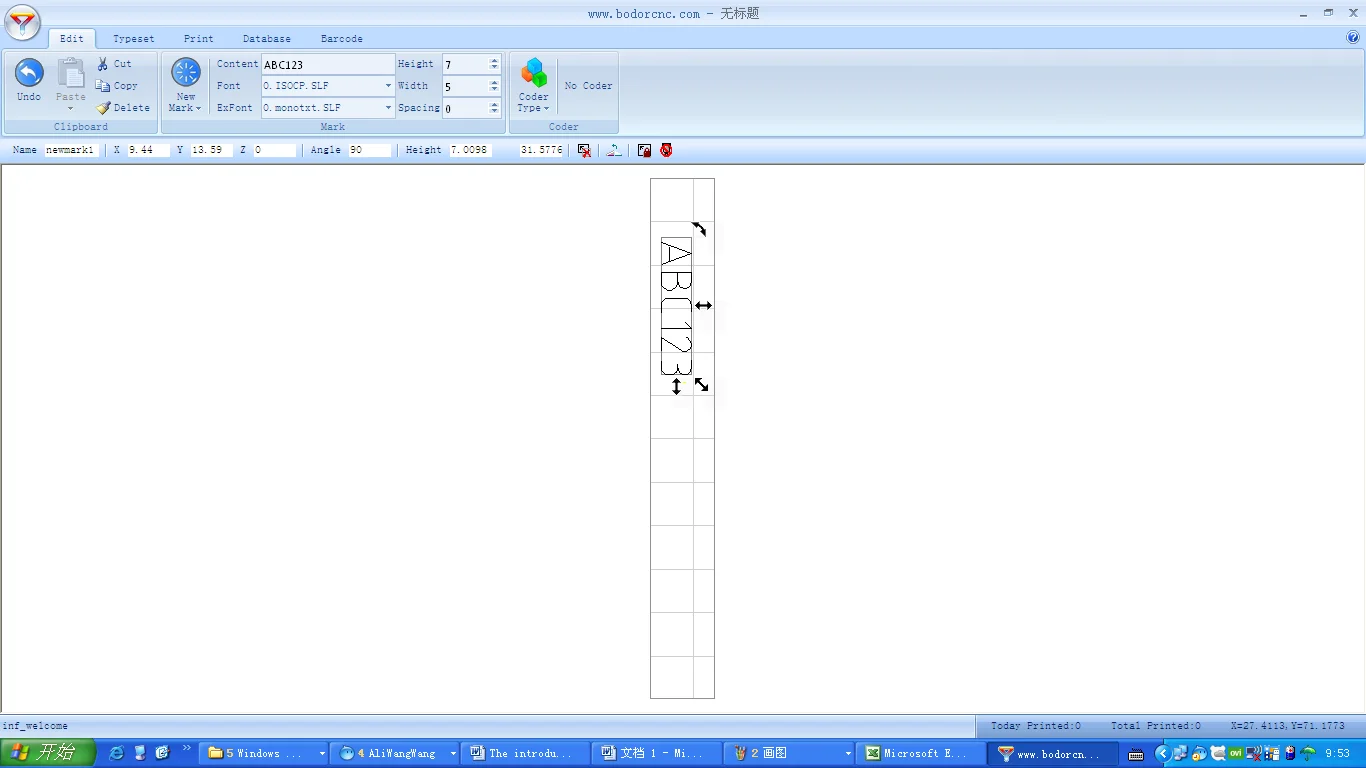The image size is (1366, 768).
Task: Open the application logo menu button
Action: pyautogui.click(x=23, y=22)
